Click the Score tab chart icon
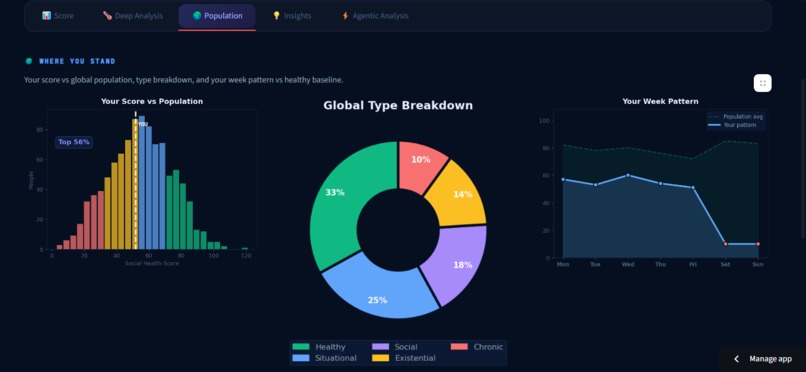806x372 pixels. click(46, 16)
